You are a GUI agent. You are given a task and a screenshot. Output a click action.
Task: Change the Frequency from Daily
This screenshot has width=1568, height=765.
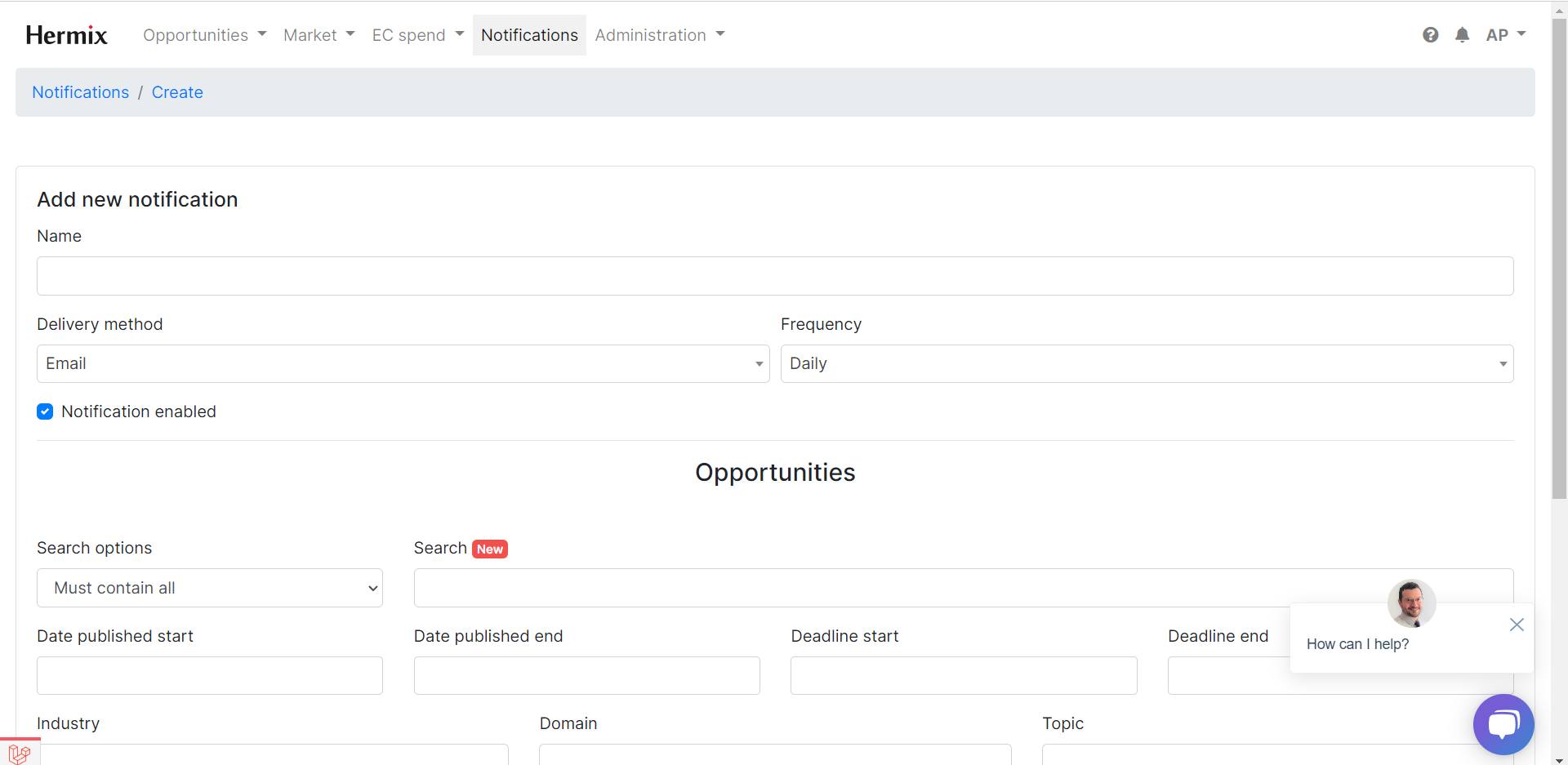pos(1147,363)
